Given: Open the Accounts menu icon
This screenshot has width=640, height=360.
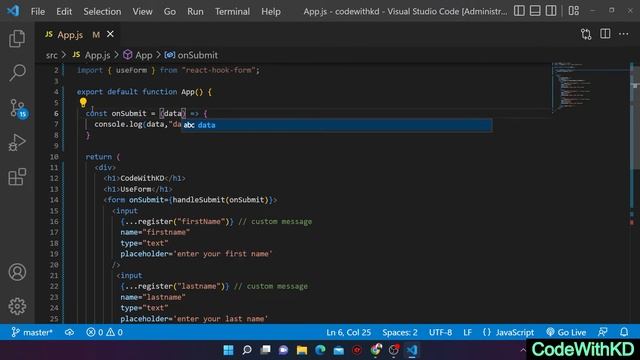Looking at the screenshot, I should pos(17,272).
